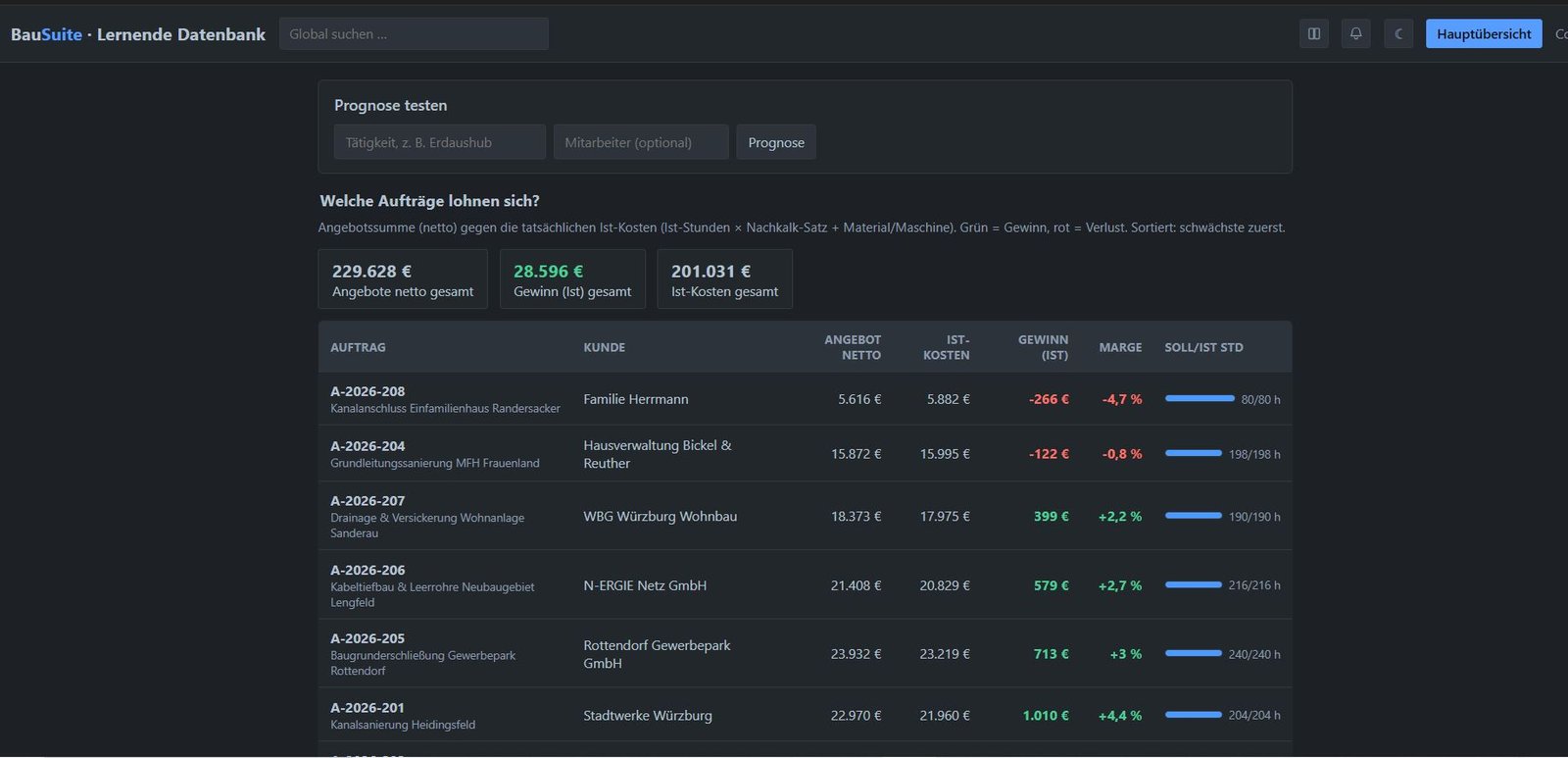
Task: Click the +4,4 % margin value
Action: (1120, 716)
